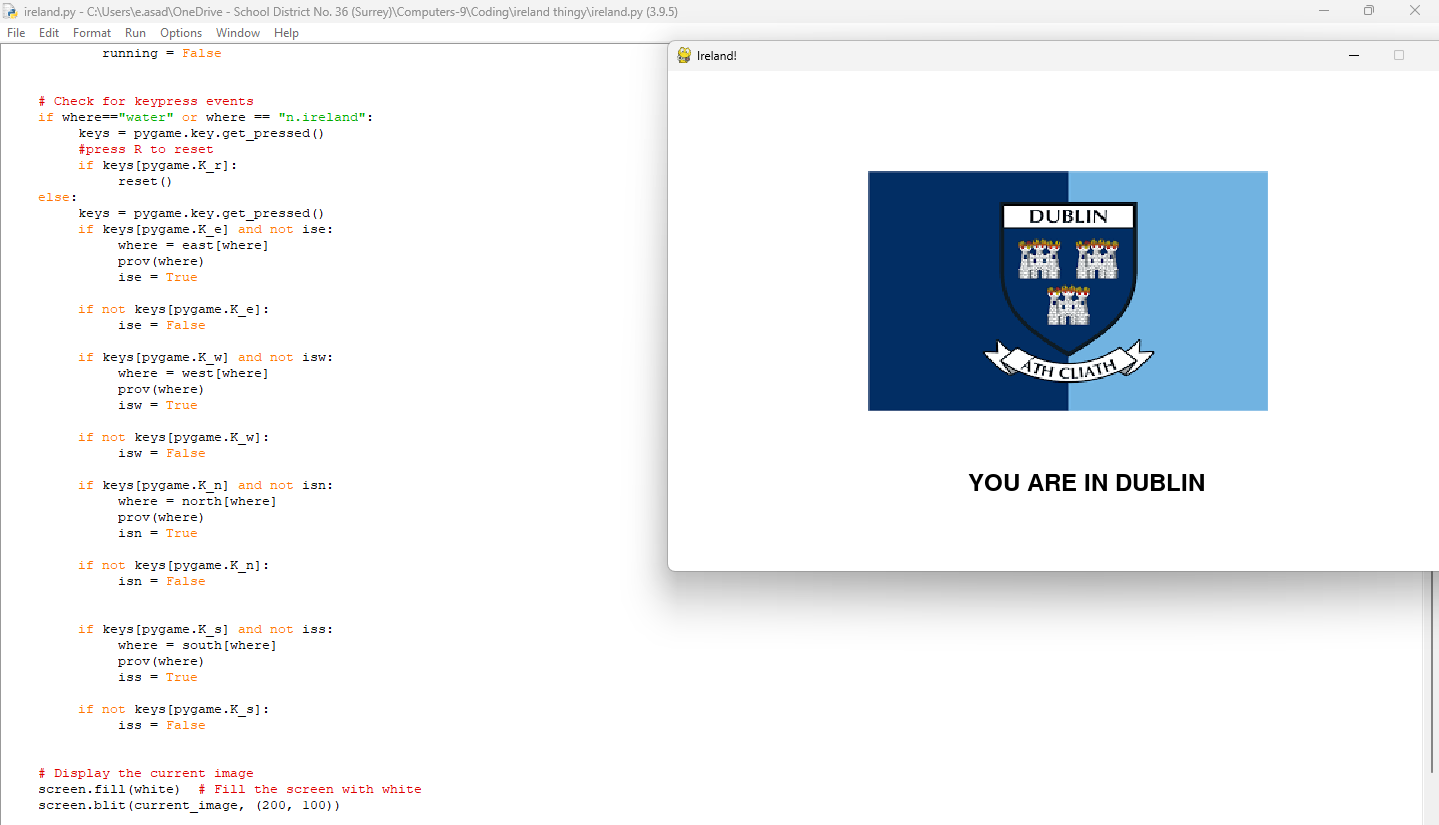Click 'if keys[pygame.K_s] and not iss:' line
Image resolution: width=1439 pixels, height=825 pixels.
[206, 629]
